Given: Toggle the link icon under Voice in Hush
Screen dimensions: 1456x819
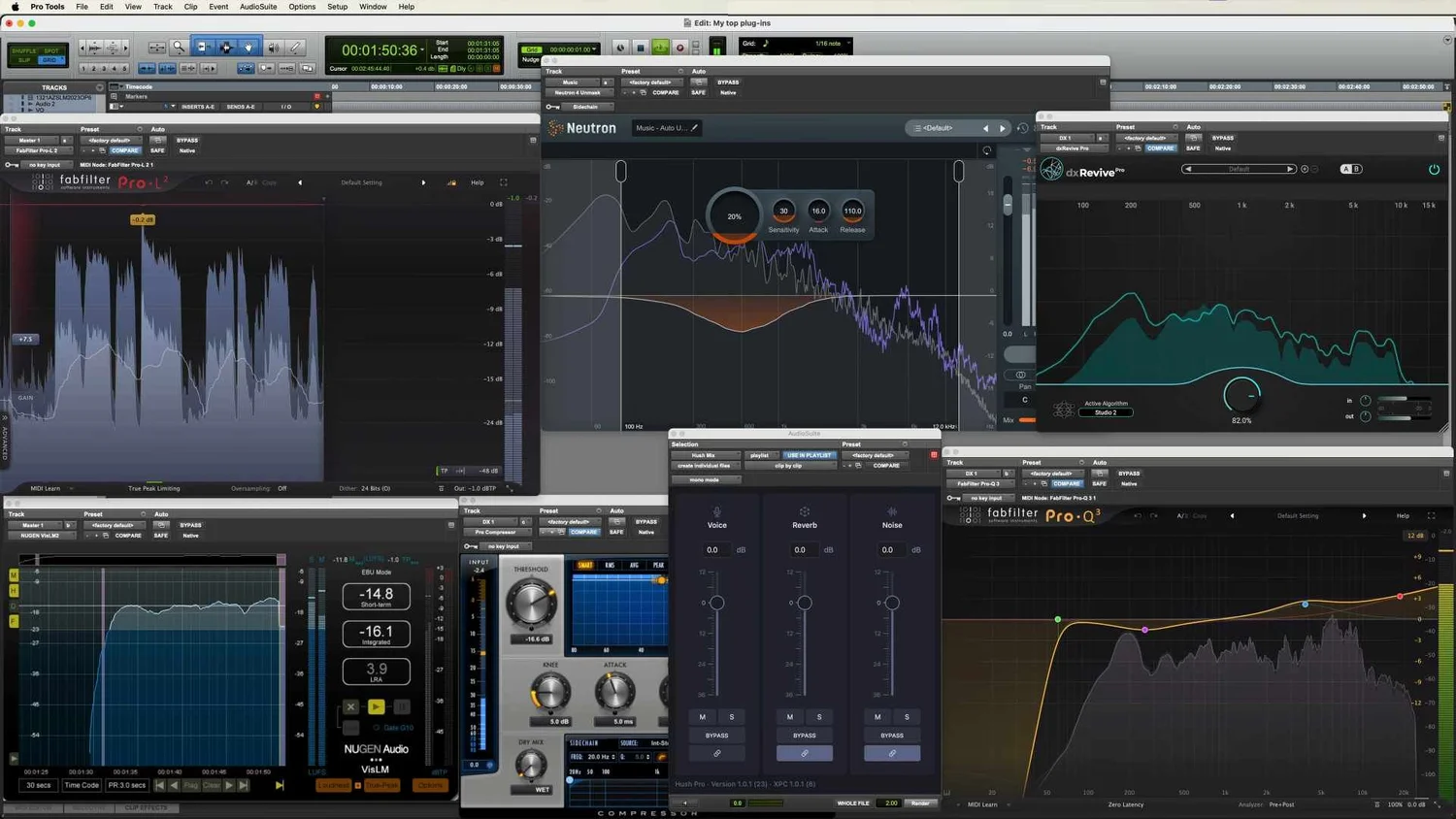Looking at the screenshot, I should [x=717, y=753].
